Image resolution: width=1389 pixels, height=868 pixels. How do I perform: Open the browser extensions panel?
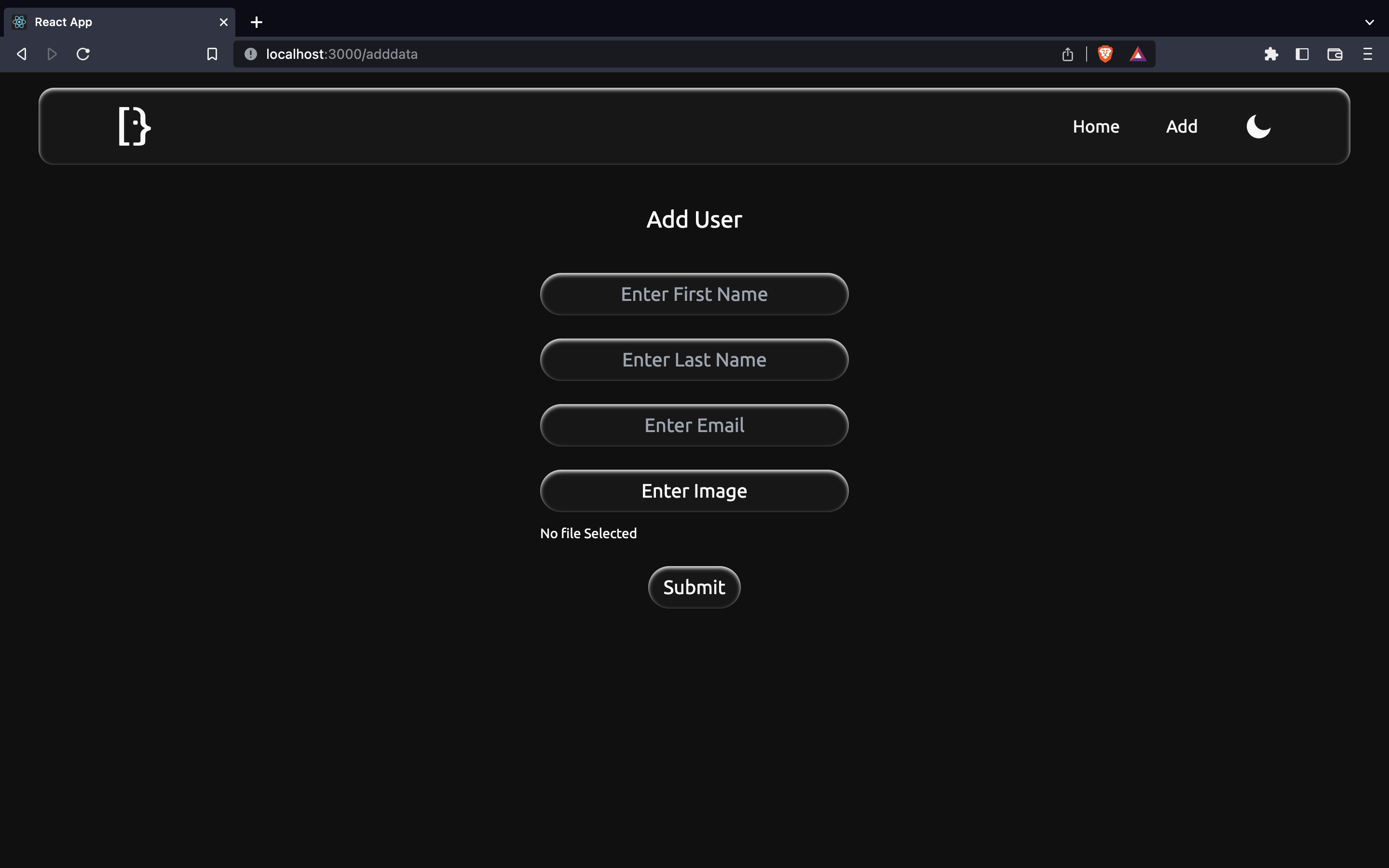tap(1271, 54)
